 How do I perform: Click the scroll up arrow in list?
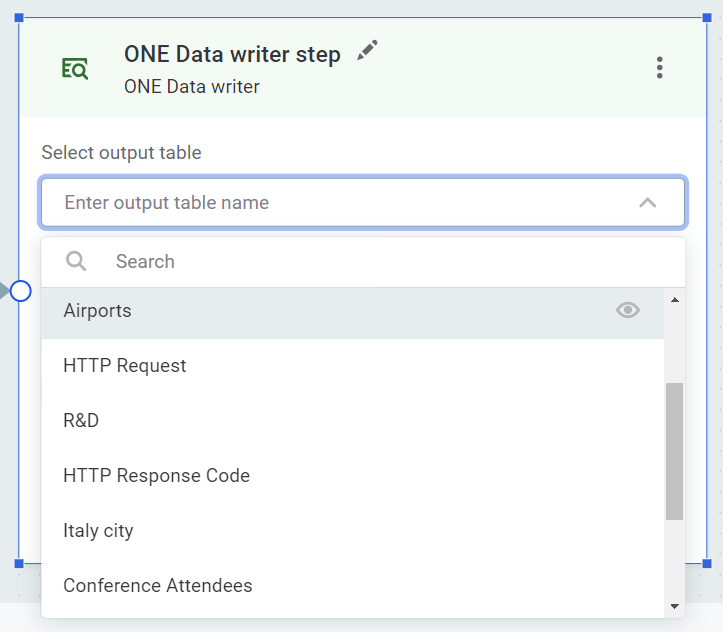pos(674,300)
